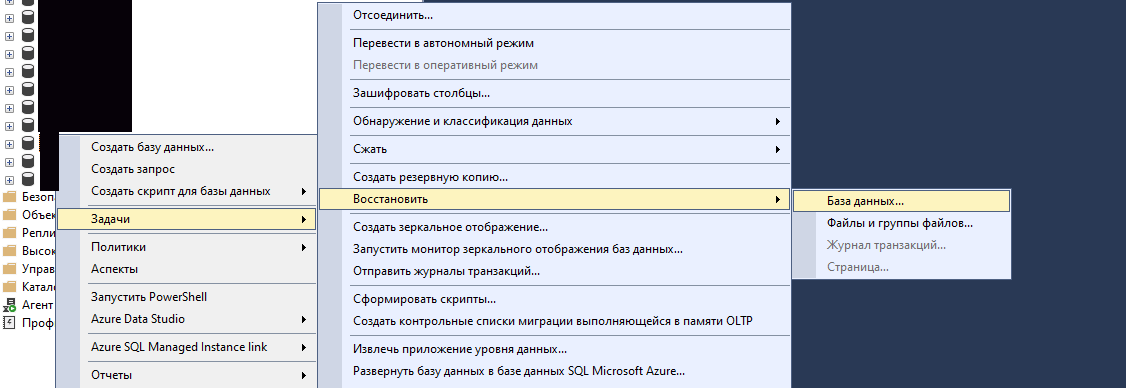The image size is (1126, 388).
Task: Expand the Сжать submenu
Action: coord(554,149)
